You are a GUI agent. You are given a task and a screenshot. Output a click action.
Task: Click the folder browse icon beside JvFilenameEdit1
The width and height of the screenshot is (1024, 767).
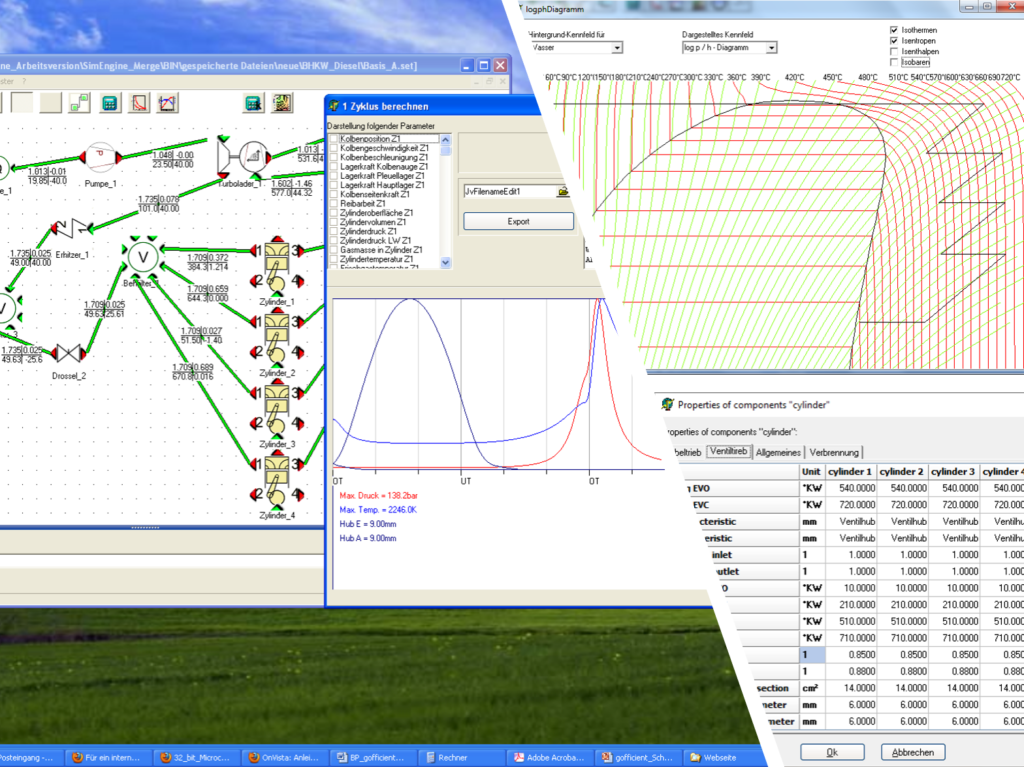(563, 191)
